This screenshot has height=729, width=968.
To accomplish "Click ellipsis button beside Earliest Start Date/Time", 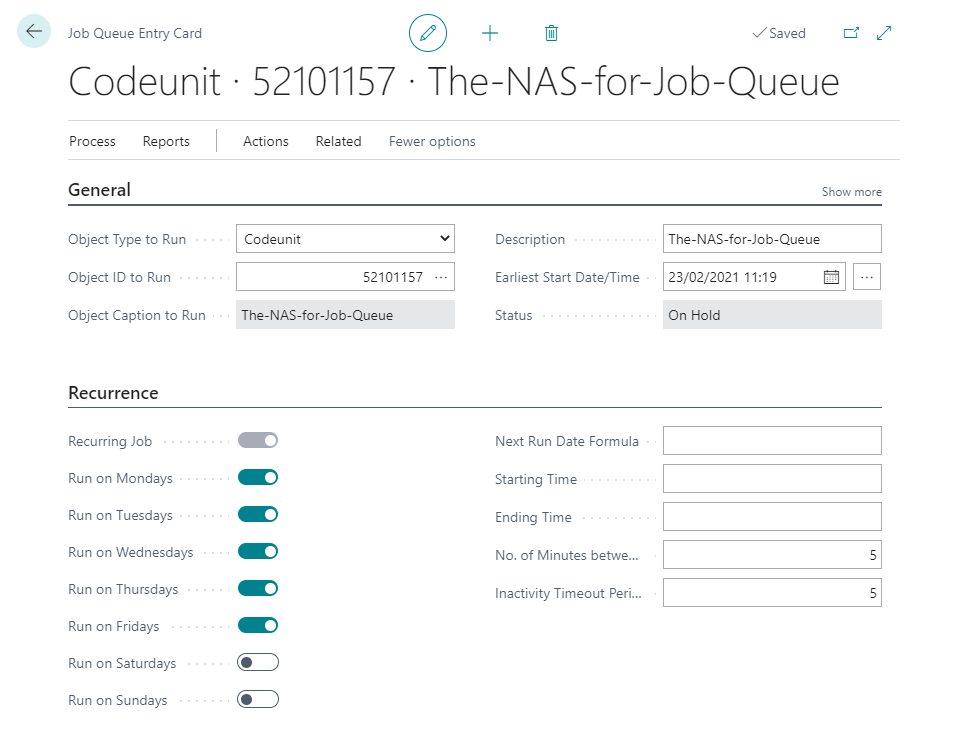I will point(867,277).
